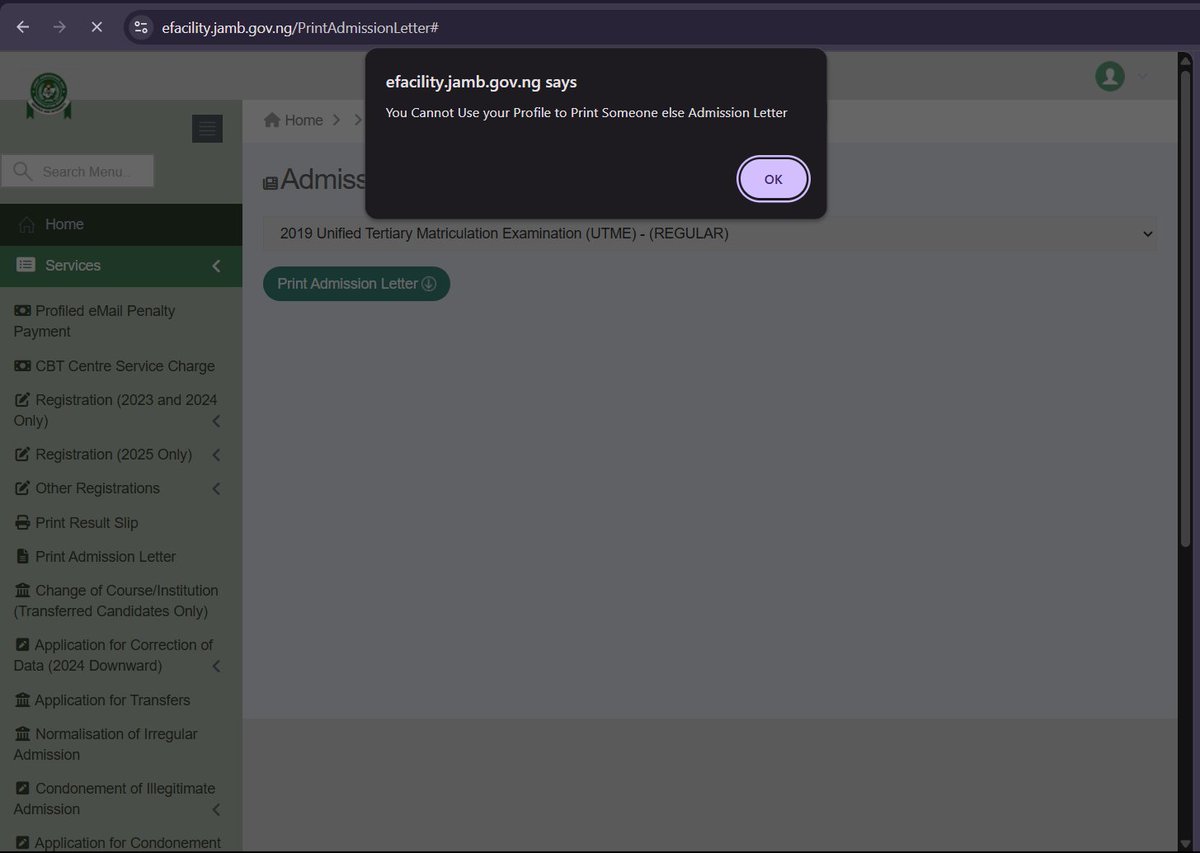Select the Print Result Slip printer icon
Image resolution: width=1200 pixels, height=853 pixels.
(21, 522)
